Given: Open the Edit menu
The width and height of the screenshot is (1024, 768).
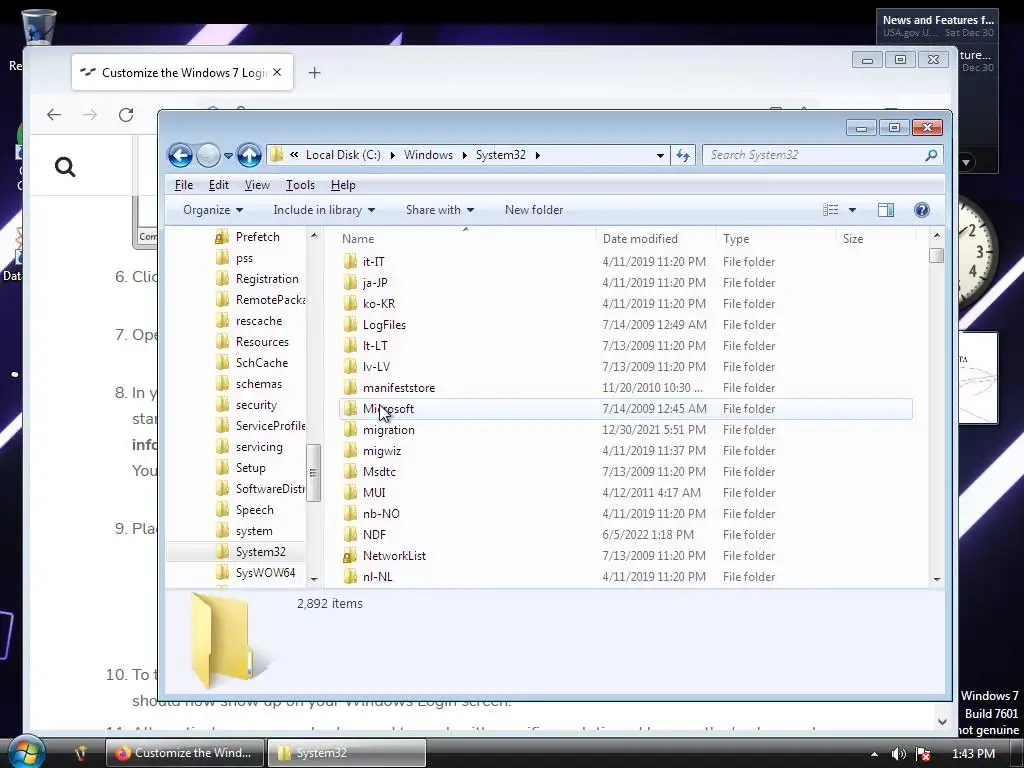Looking at the screenshot, I should [218, 185].
